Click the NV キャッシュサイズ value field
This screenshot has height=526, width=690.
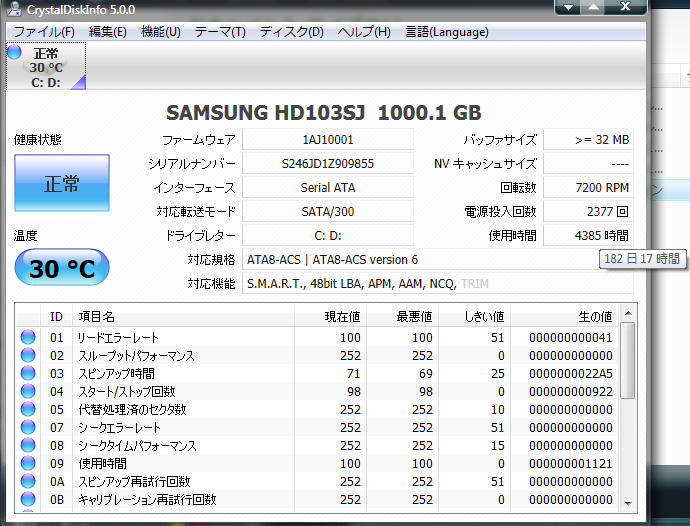coord(588,164)
